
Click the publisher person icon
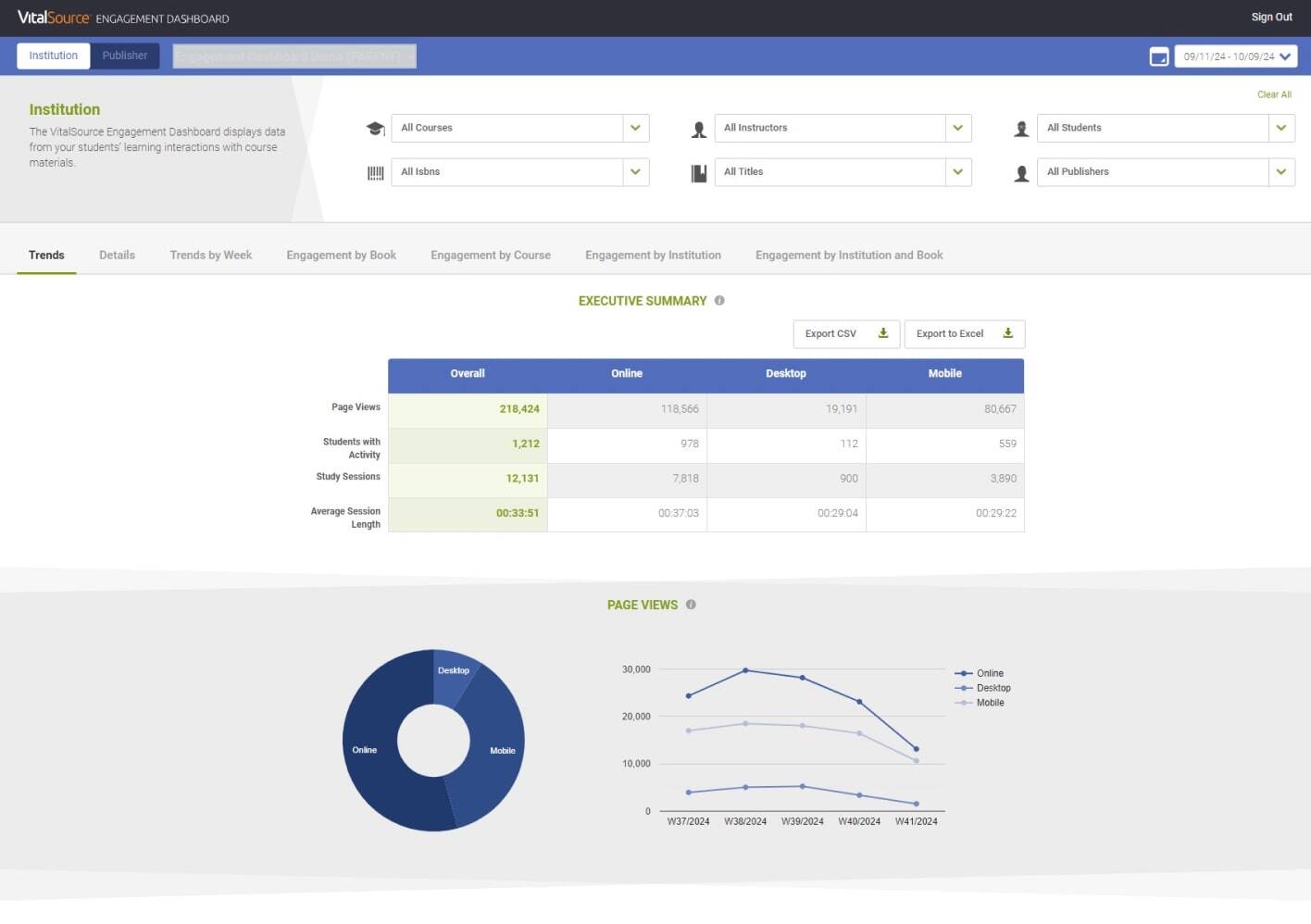(x=1021, y=173)
